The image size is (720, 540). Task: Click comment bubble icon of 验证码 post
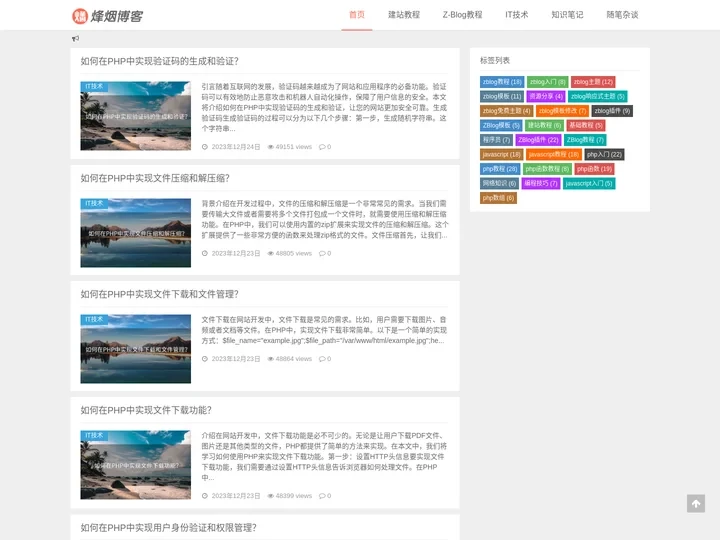coord(322,147)
